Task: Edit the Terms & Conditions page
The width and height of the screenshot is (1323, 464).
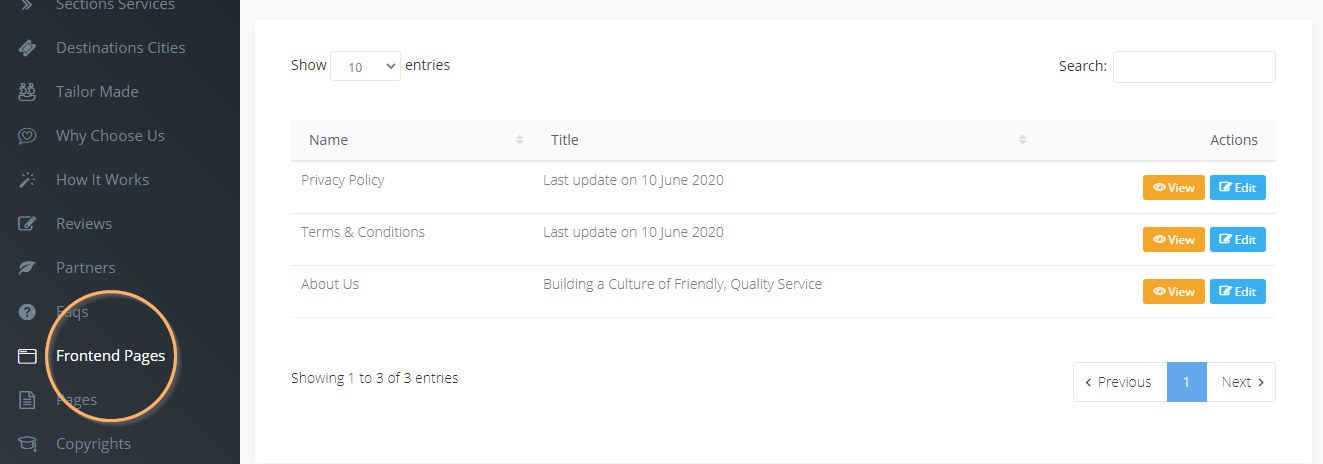Action: [1237, 240]
